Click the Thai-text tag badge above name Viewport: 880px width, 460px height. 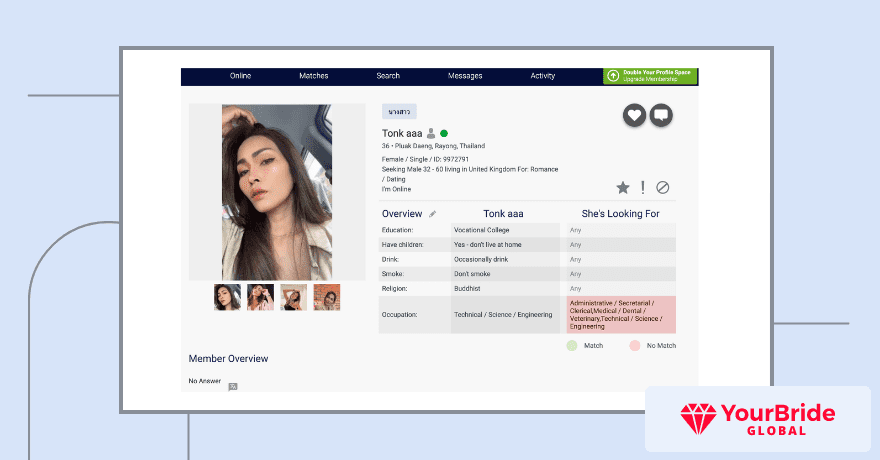[399, 112]
